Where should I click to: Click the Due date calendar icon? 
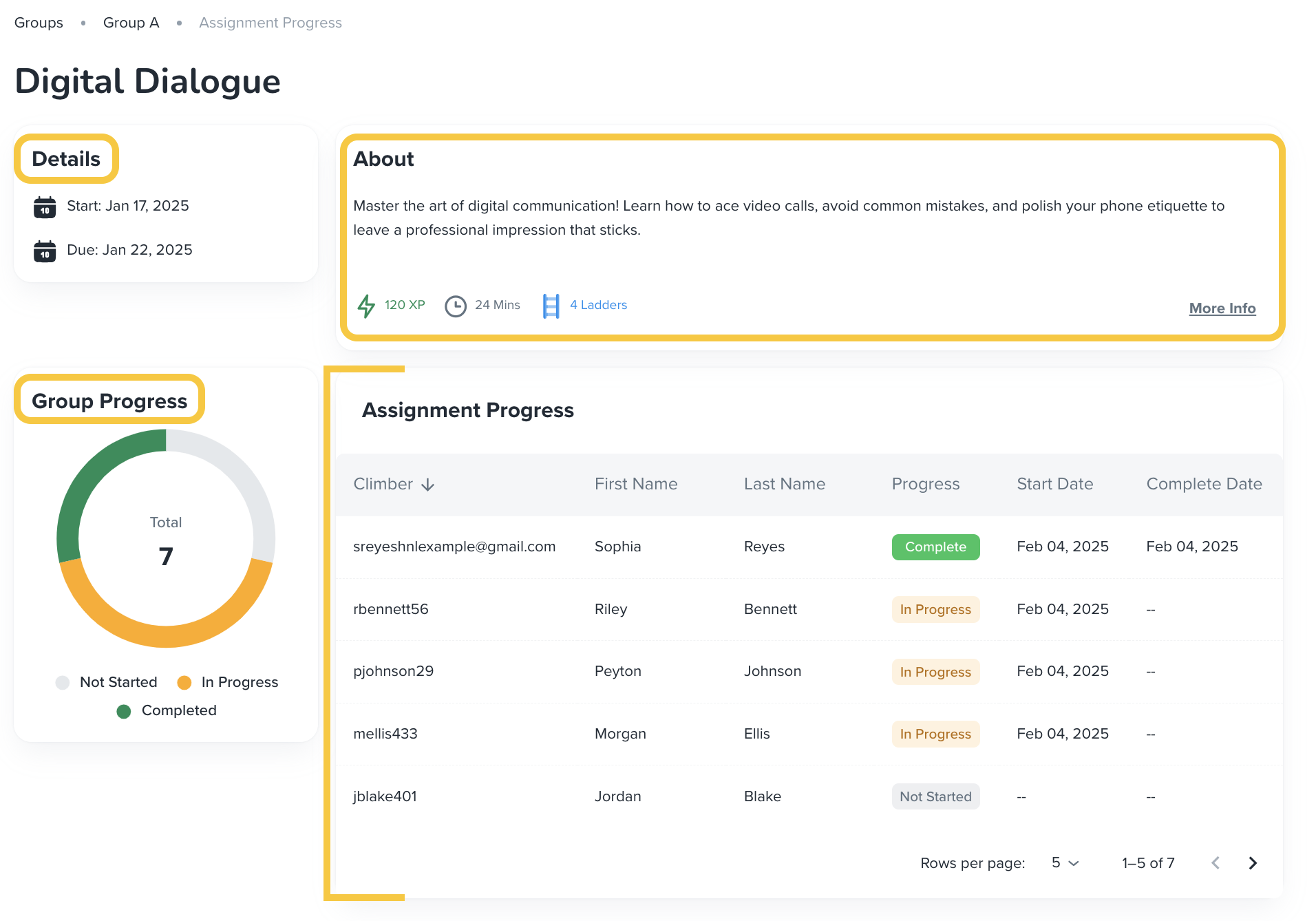tap(45, 251)
